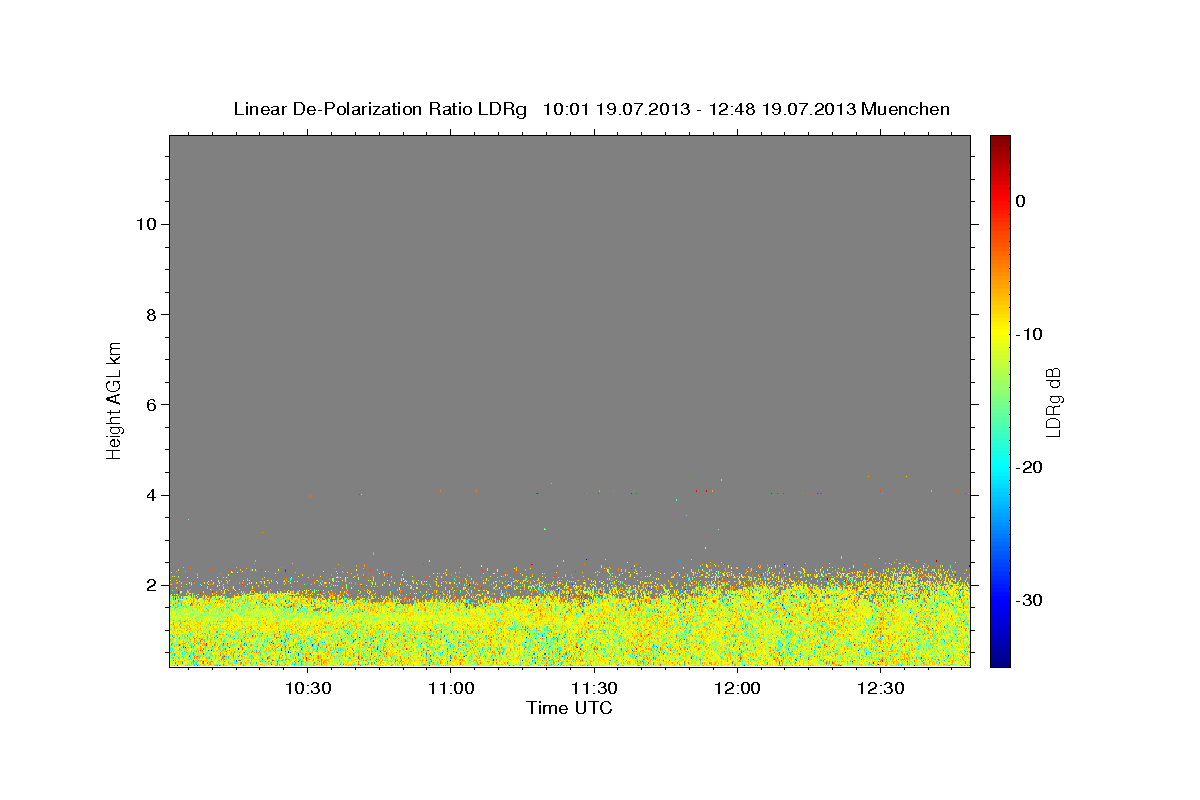Click the height tick label '6'
Screen dimensions: 1200x800
152,405
